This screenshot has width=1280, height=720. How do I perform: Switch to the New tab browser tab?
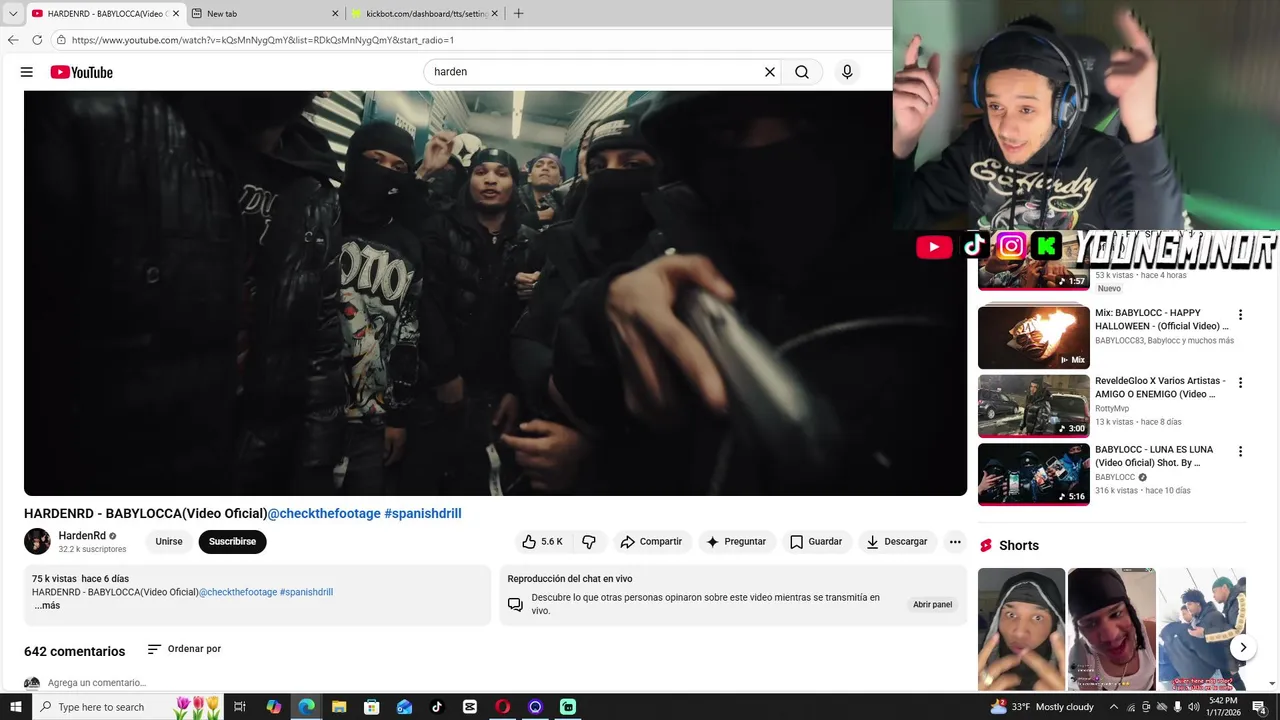coord(265,14)
